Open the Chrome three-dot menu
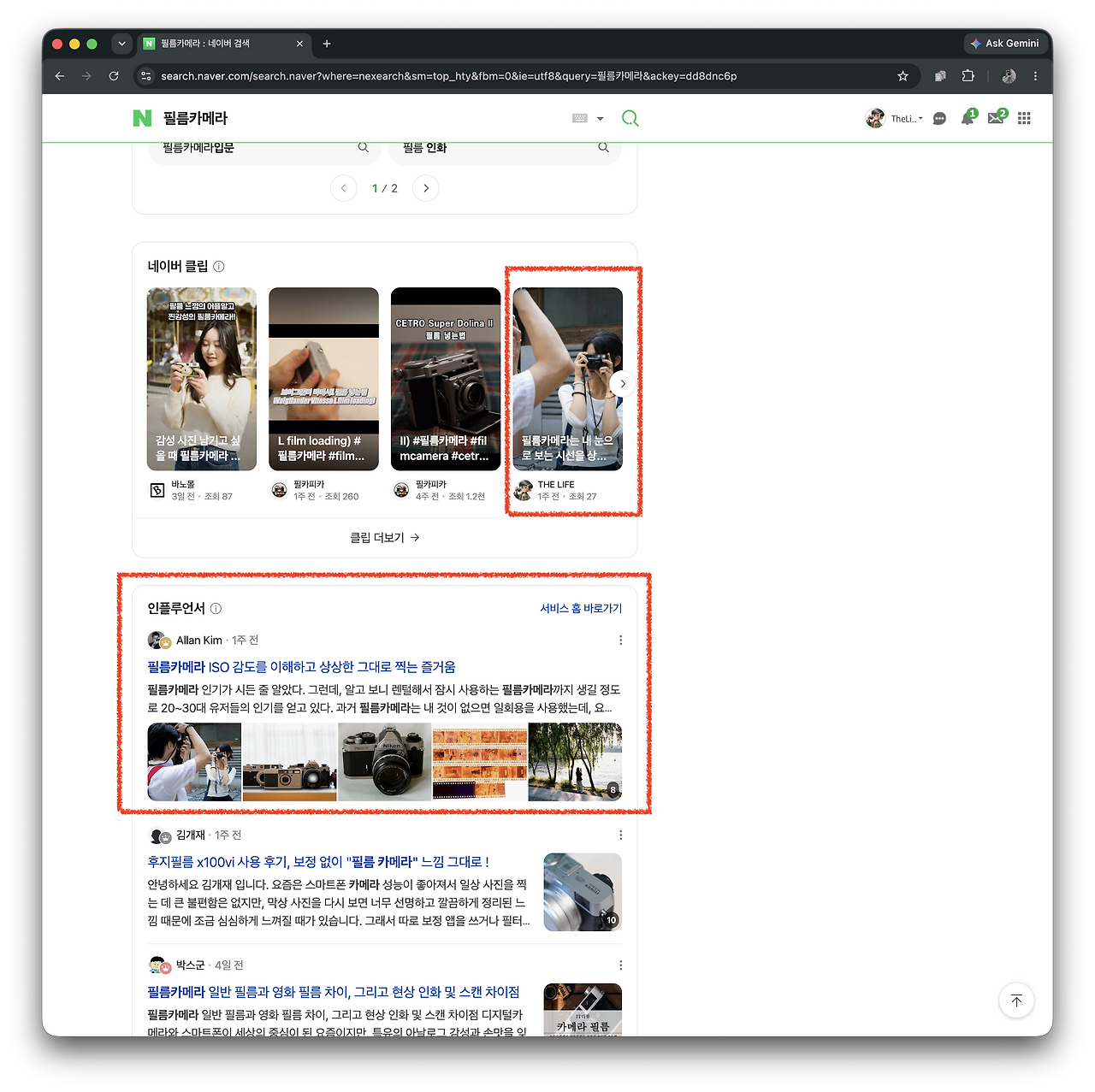 click(1035, 76)
